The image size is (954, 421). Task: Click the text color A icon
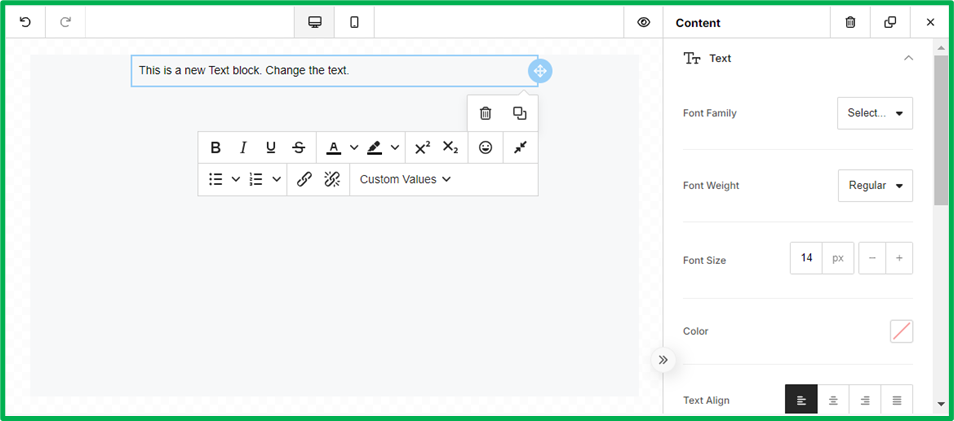333,148
